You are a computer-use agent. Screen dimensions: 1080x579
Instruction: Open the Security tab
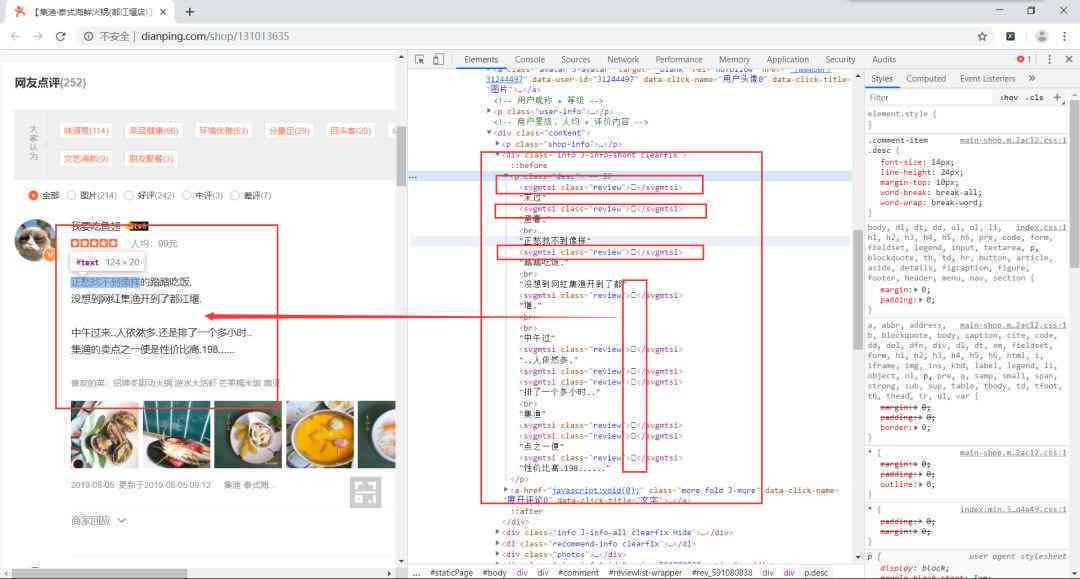840,60
